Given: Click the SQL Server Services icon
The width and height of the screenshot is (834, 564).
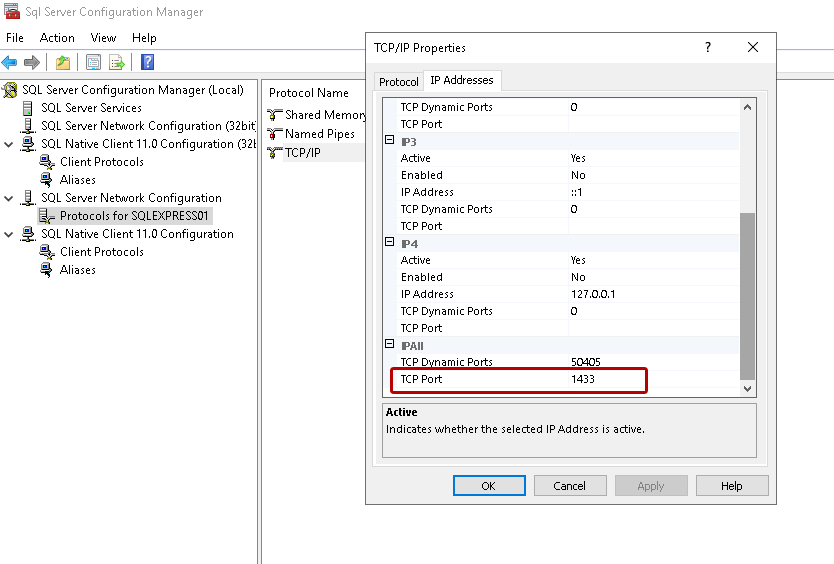Looking at the screenshot, I should coord(28,108).
